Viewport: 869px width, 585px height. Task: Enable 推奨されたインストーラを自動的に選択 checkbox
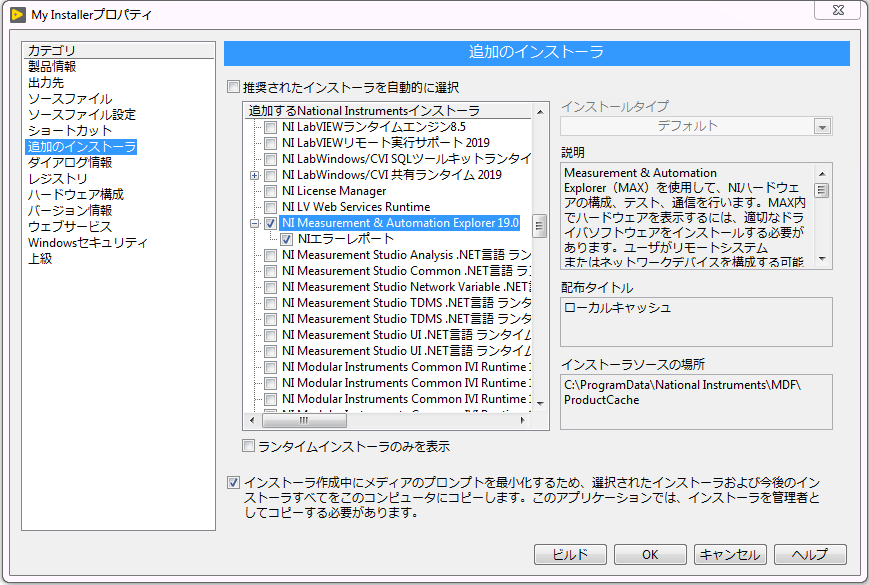tap(233, 87)
